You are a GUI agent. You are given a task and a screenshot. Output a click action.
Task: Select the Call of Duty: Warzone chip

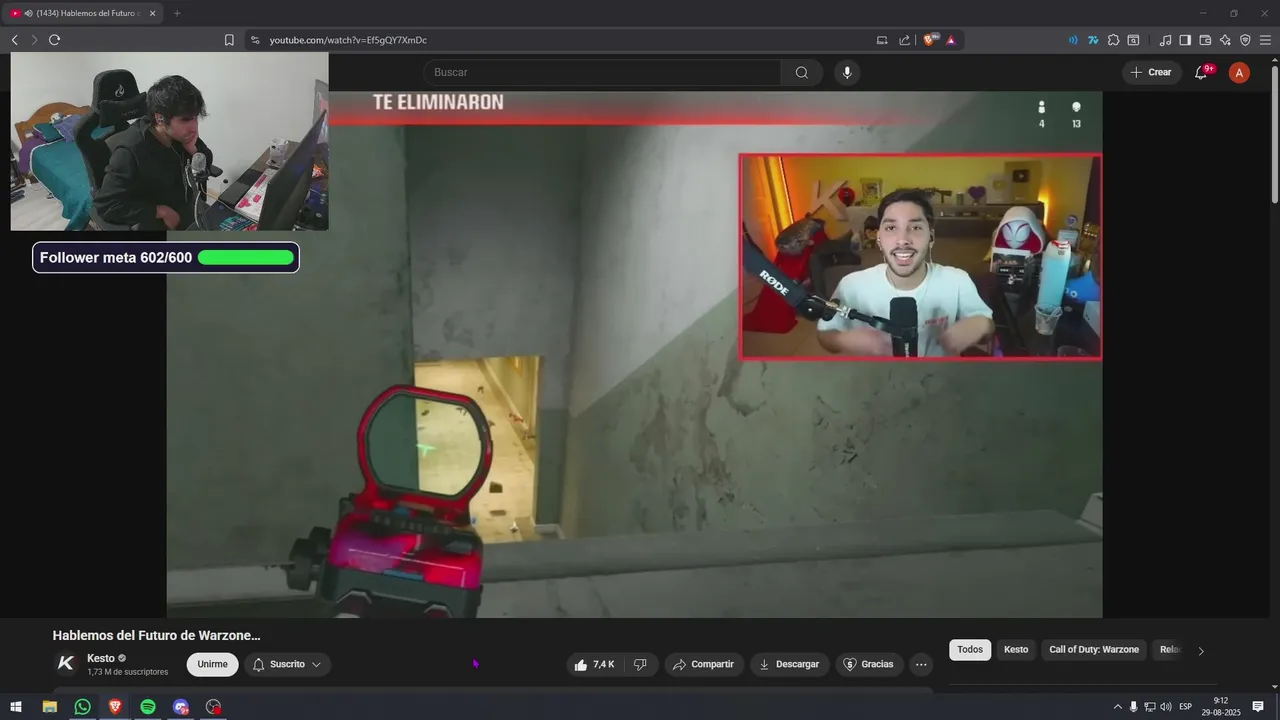(x=1094, y=650)
